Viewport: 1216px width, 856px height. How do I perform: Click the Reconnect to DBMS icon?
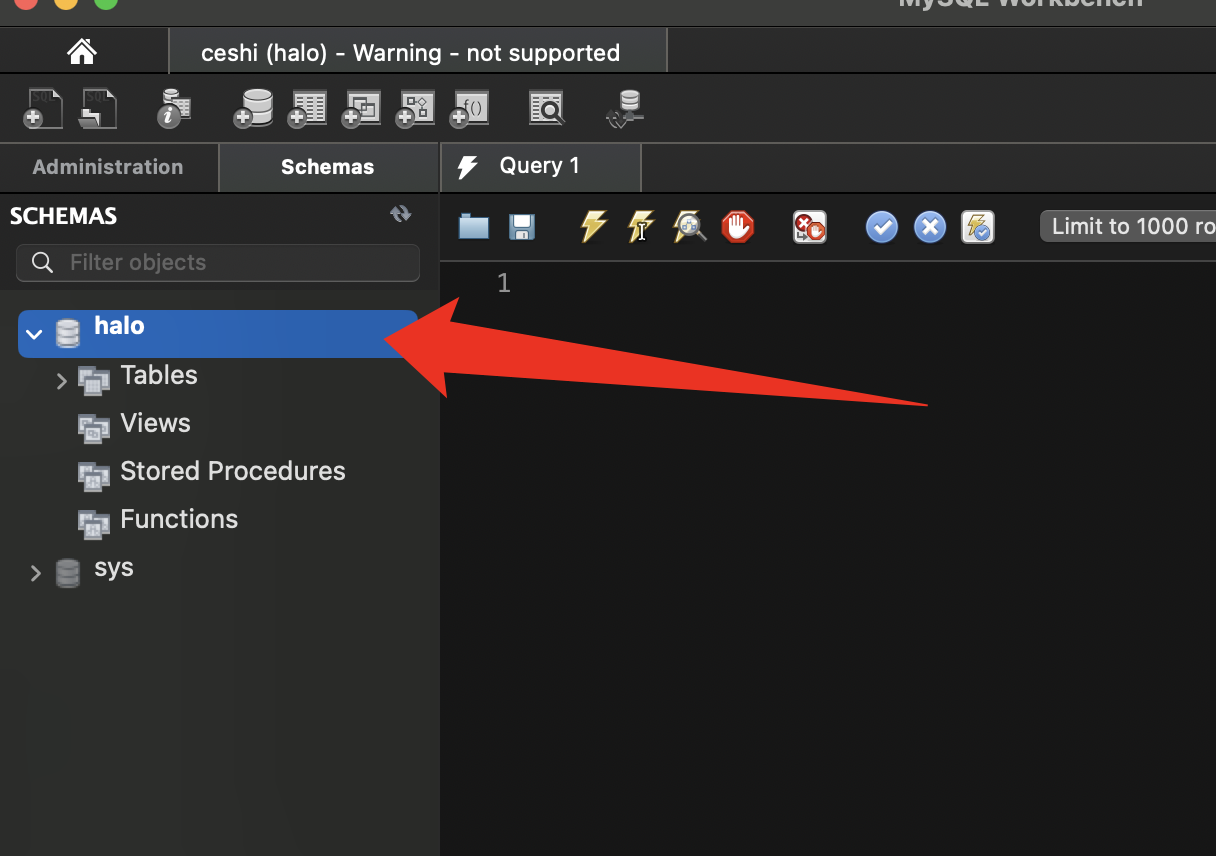[x=627, y=109]
